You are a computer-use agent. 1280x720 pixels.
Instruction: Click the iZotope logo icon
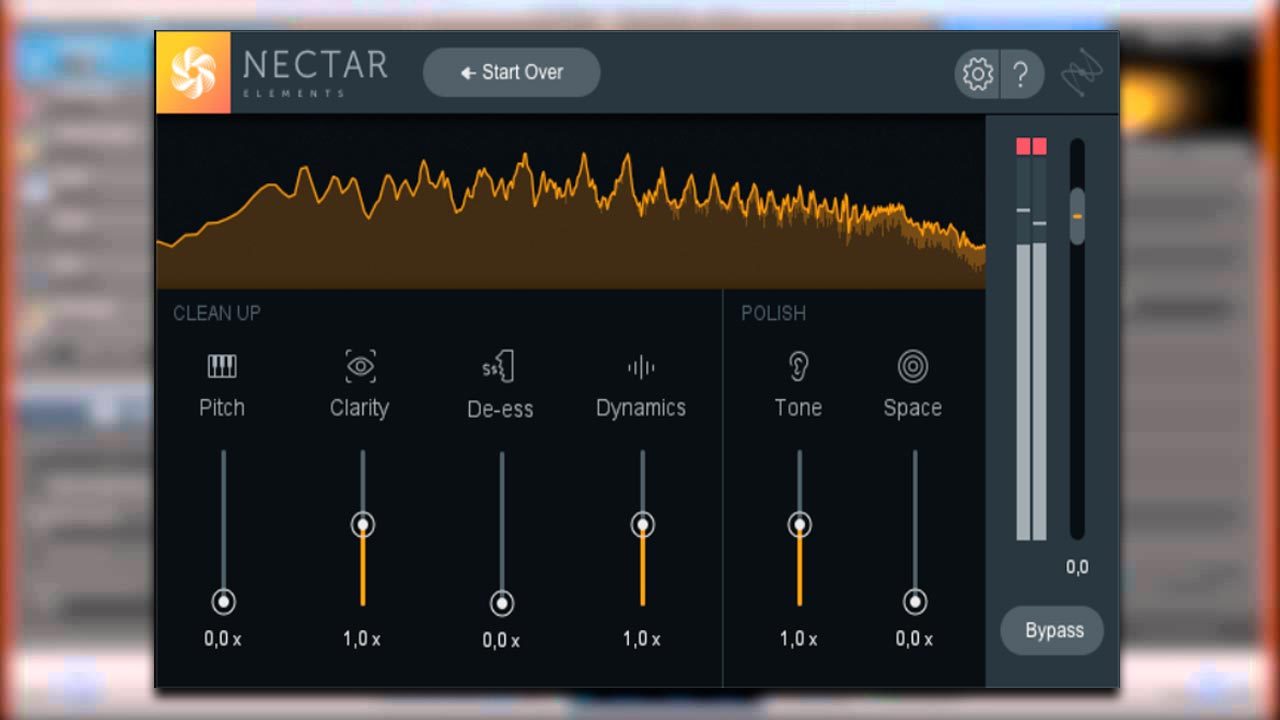[x=1082, y=73]
